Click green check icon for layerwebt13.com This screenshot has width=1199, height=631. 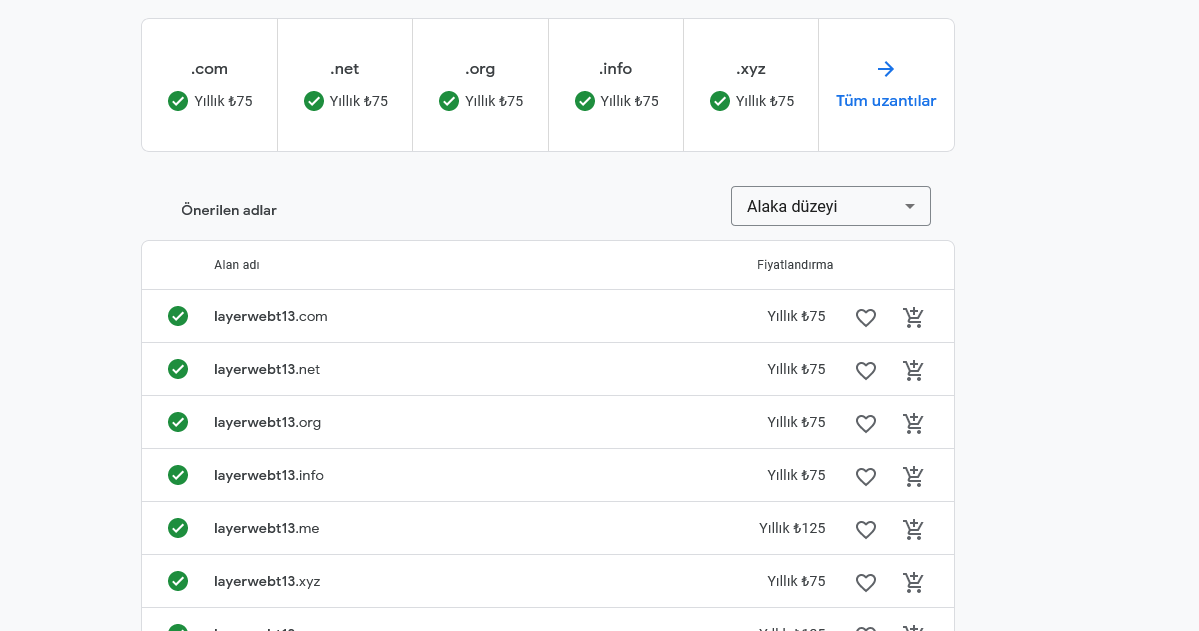[x=178, y=316]
